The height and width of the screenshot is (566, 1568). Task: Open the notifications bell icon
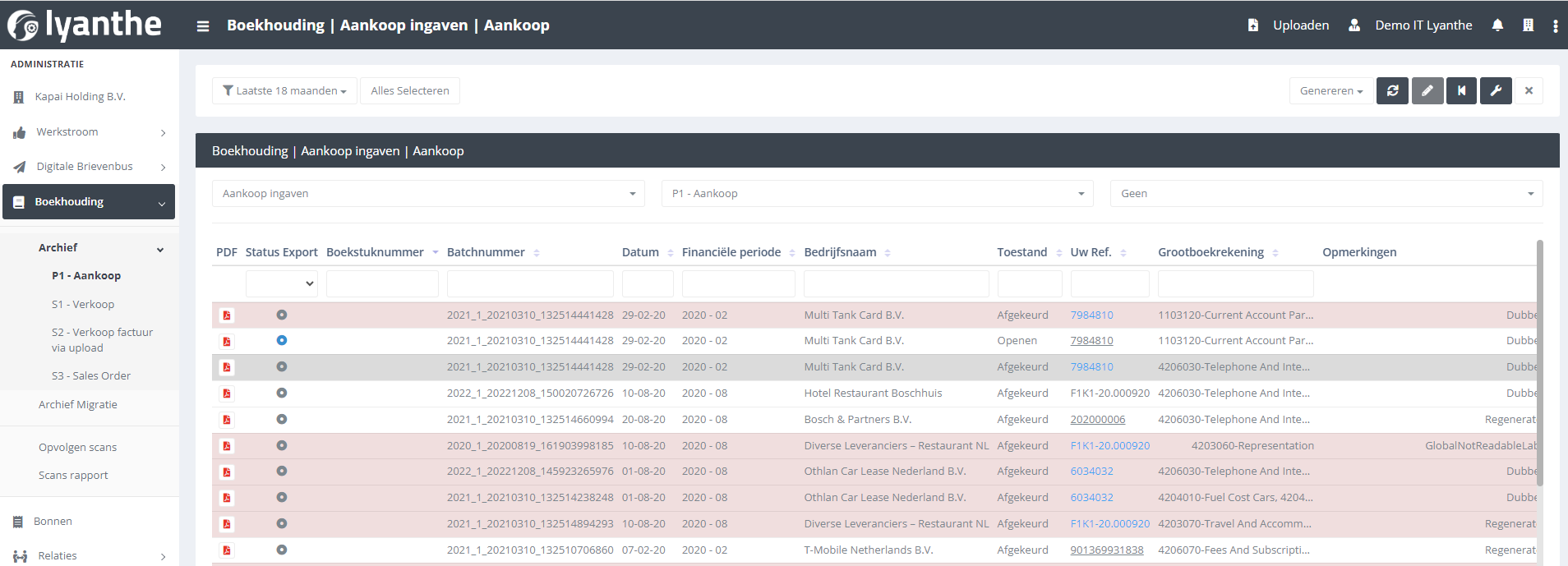tap(1497, 25)
